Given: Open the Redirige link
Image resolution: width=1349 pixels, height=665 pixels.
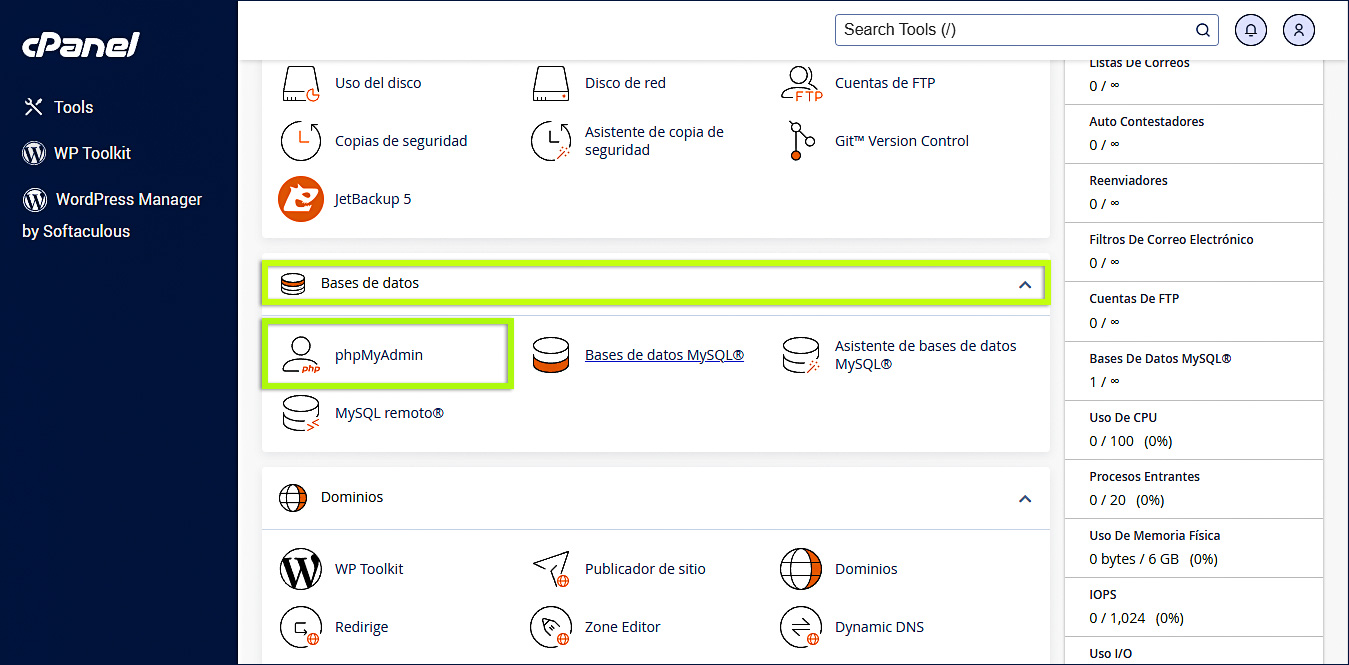Looking at the screenshot, I should point(361,627).
